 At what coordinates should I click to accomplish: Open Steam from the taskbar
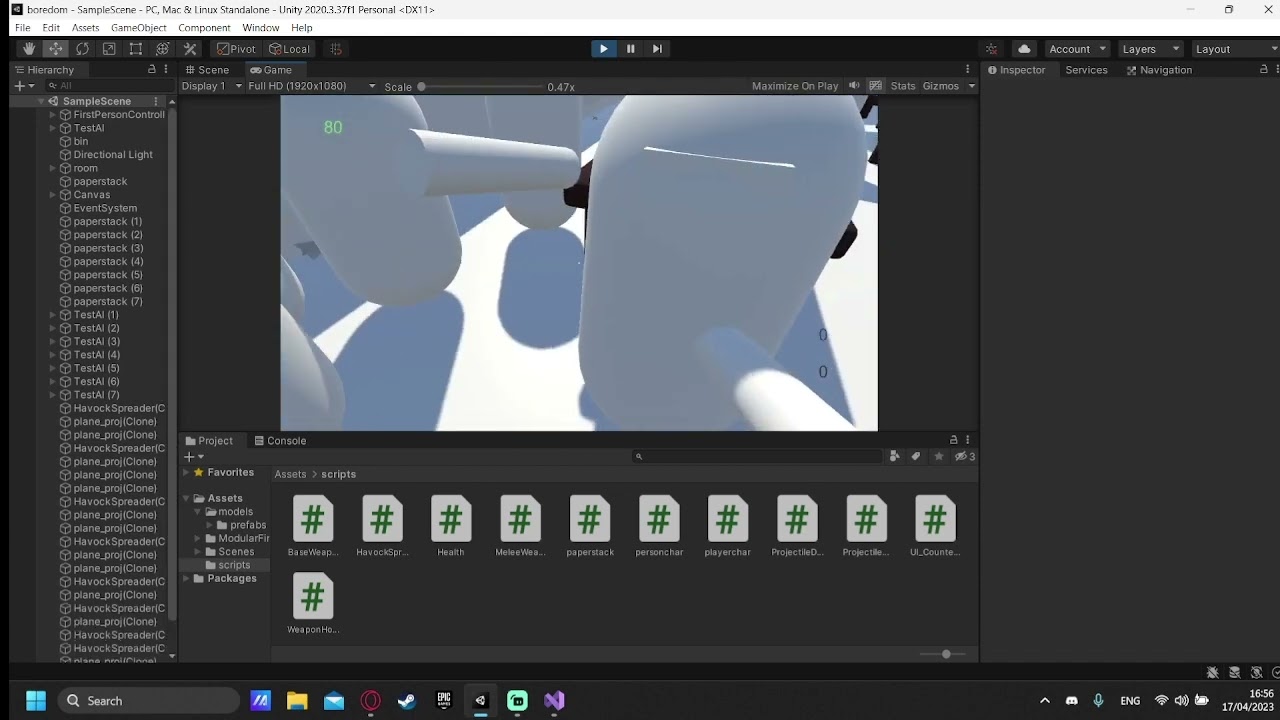point(407,701)
